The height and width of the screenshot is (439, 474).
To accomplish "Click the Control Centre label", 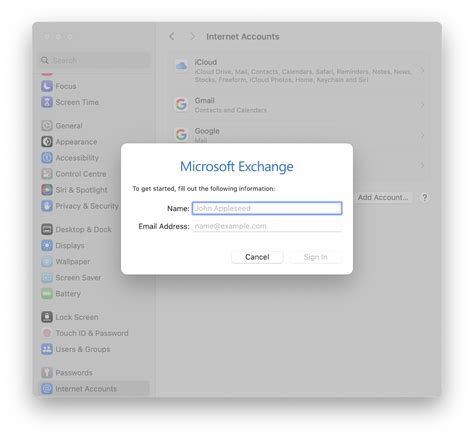I will (x=81, y=174).
